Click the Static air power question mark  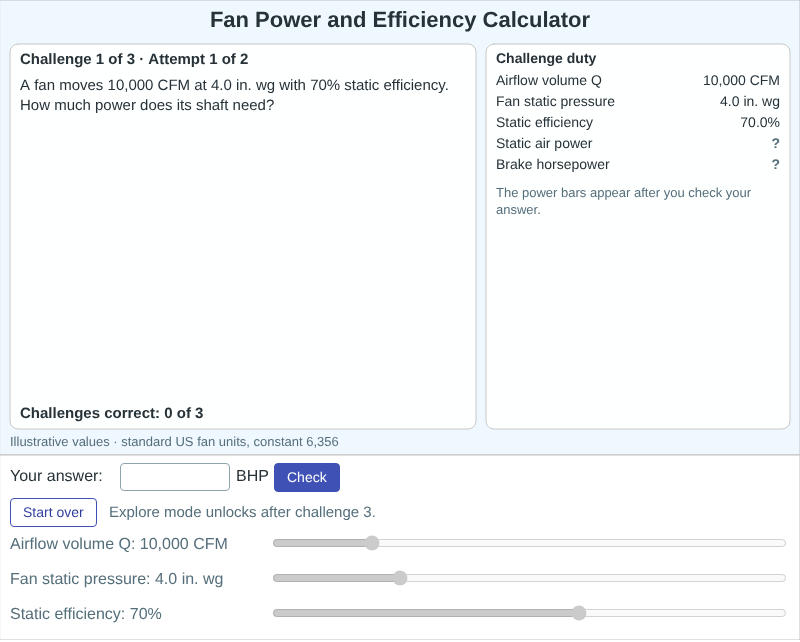click(776, 143)
